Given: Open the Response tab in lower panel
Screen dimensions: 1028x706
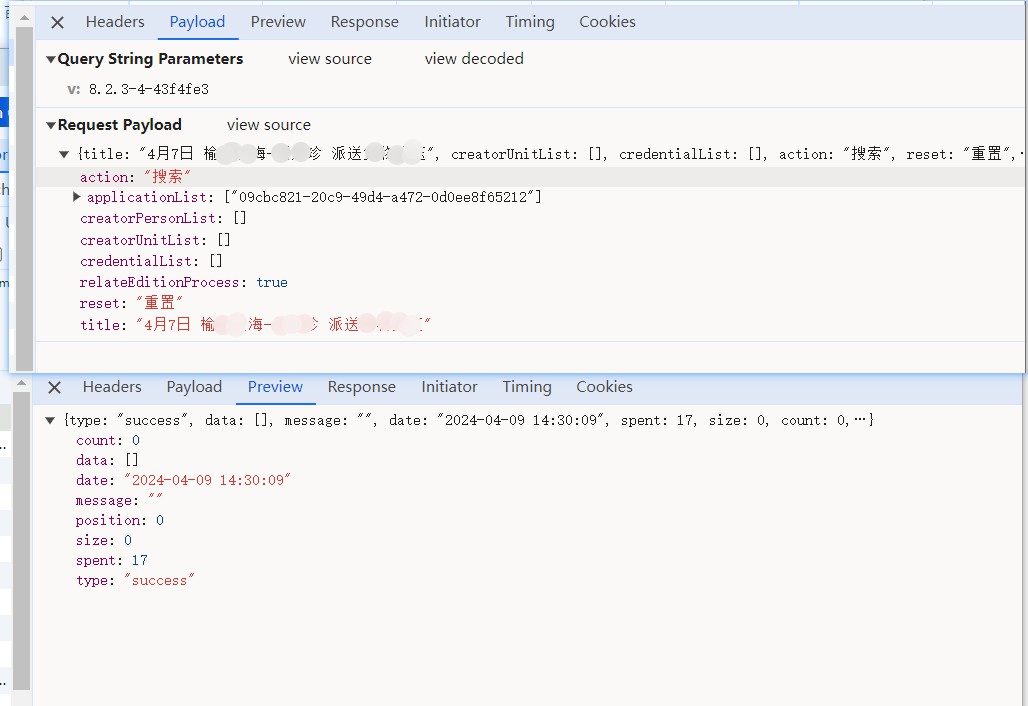Looking at the screenshot, I should point(361,387).
